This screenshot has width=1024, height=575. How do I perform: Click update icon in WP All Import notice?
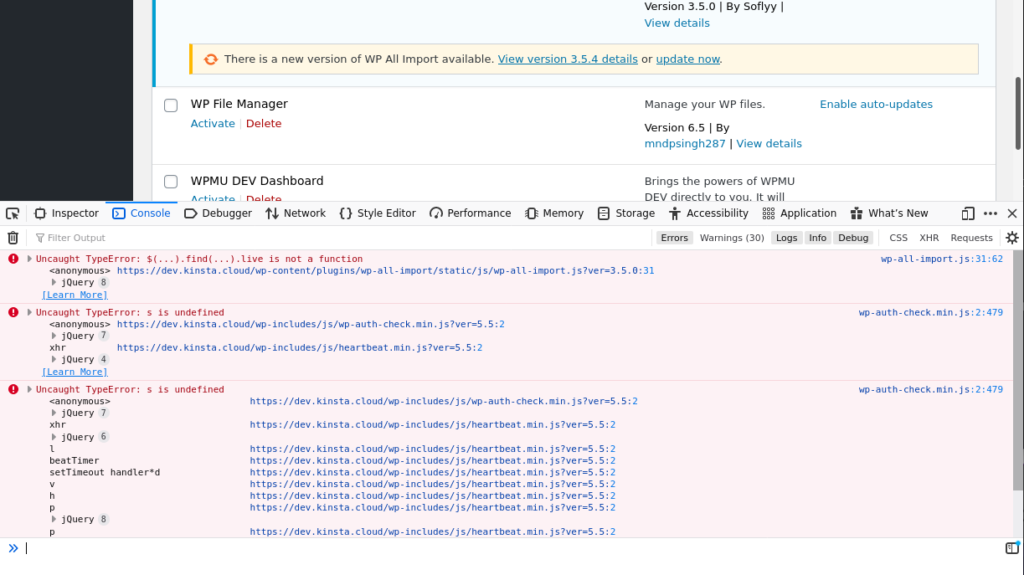(x=211, y=59)
